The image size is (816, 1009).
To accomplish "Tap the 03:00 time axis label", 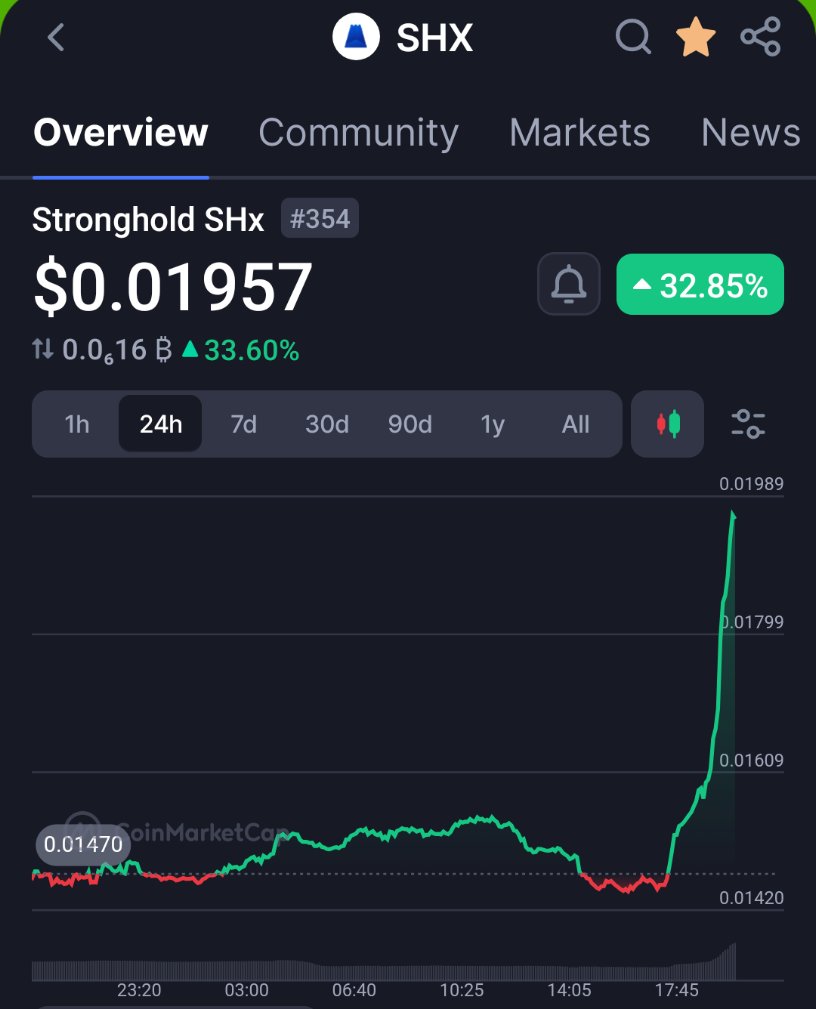I will (246, 990).
